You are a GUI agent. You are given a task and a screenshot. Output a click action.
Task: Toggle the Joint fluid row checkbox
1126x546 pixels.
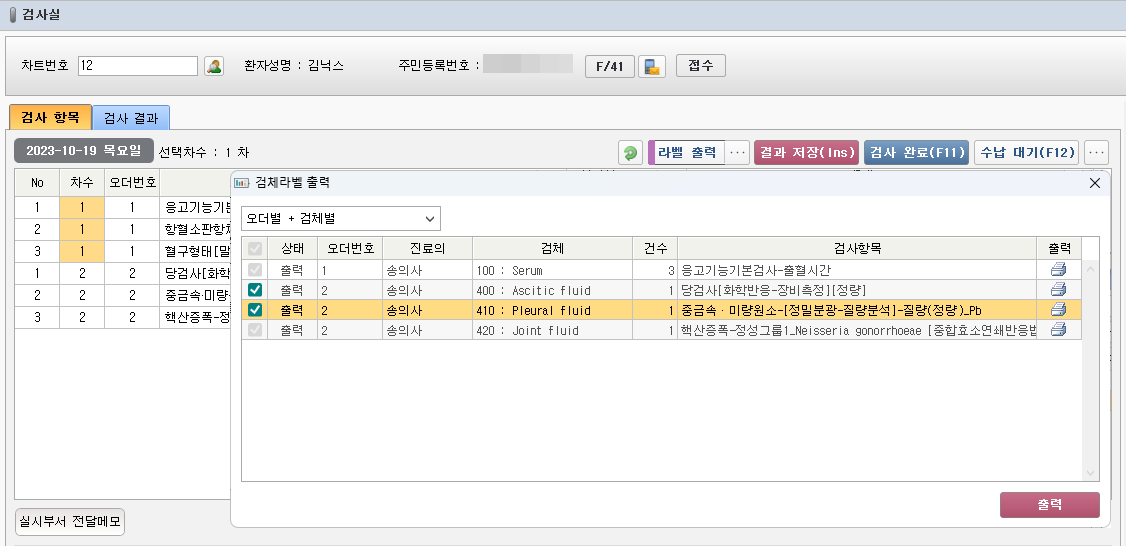(x=255, y=330)
